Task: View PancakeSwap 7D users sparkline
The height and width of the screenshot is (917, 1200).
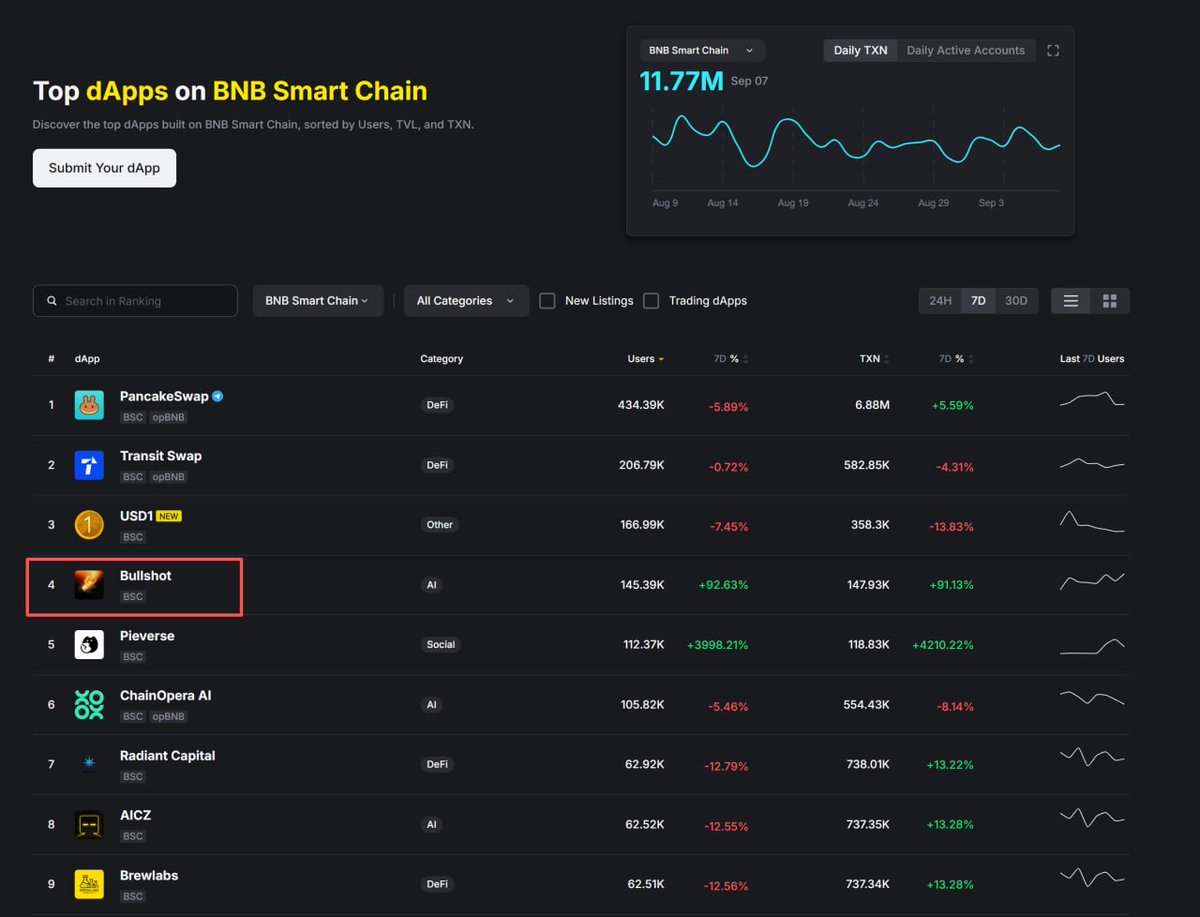Action: [1092, 400]
